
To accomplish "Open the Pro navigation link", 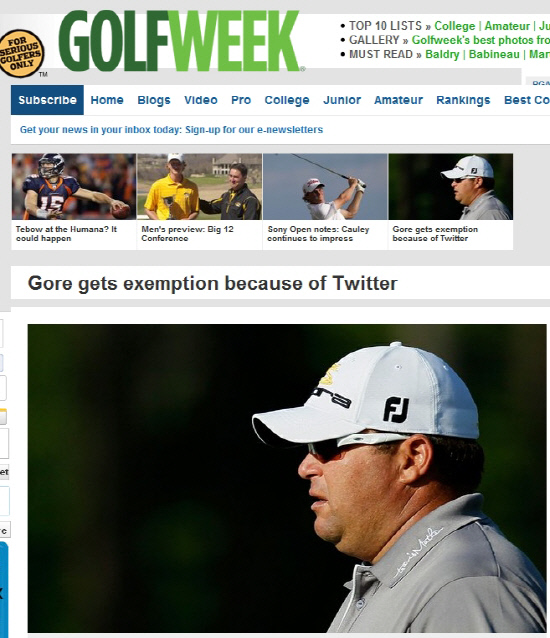I will tap(241, 100).
